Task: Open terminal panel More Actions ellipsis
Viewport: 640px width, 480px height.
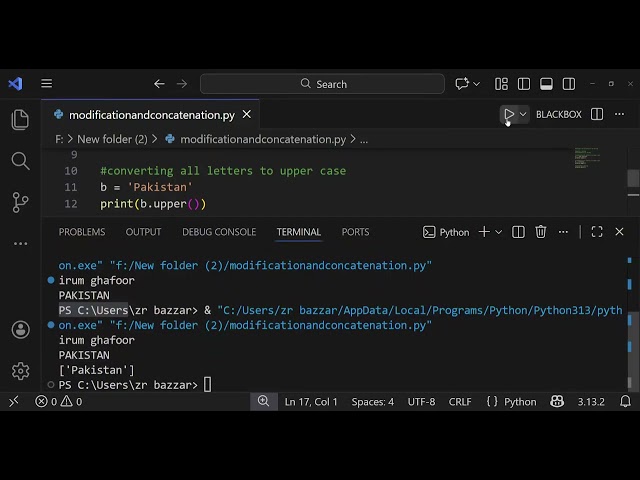Action: 563,232
